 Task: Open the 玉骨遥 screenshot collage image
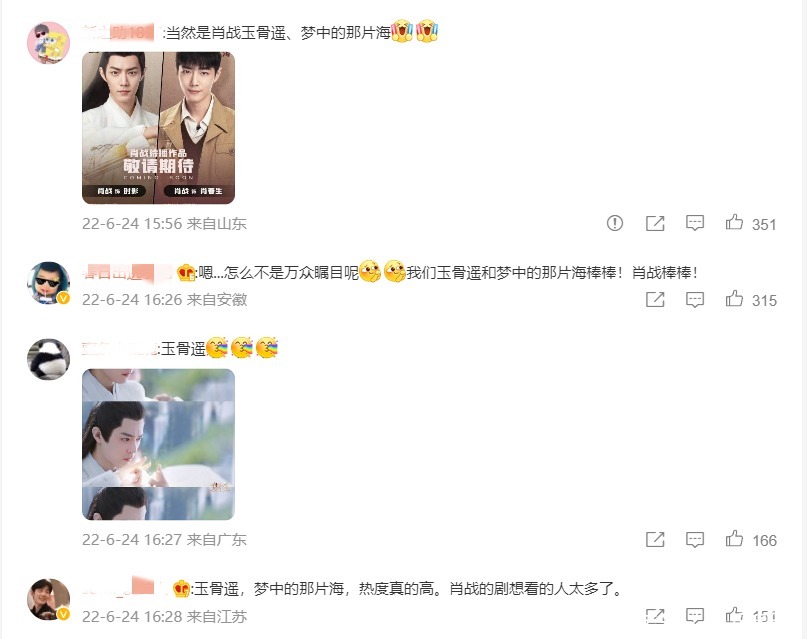point(159,445)
